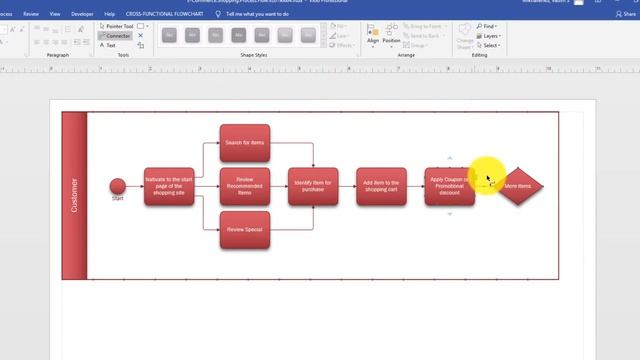The height and width of the screenshot is (360, 640).
Task: Apply the last shape style swatch
Action: [x=308, y=35]
